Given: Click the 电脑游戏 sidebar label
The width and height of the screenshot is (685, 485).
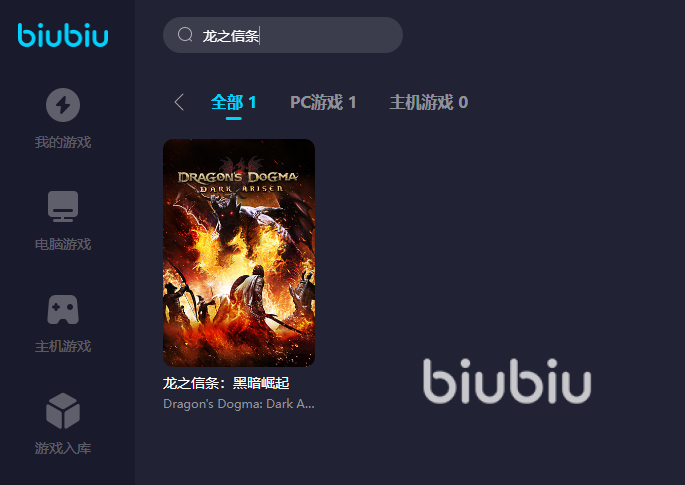Looking at the screenshot, I should [63, 244].
